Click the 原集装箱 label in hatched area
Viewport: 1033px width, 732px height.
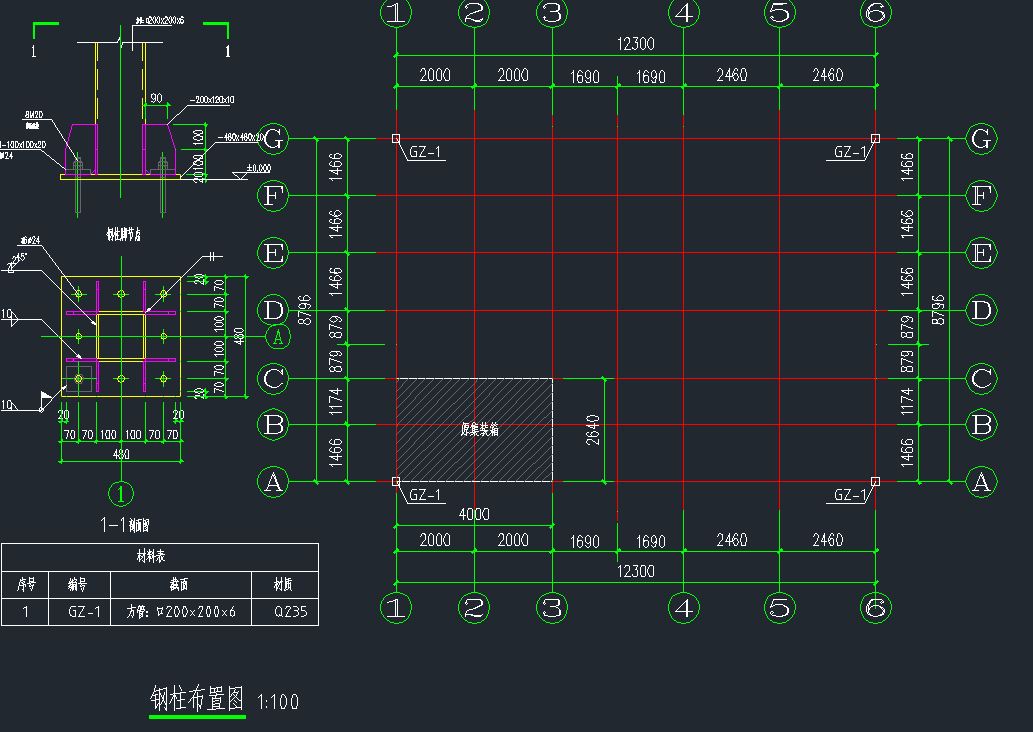[x=480, y=430]
